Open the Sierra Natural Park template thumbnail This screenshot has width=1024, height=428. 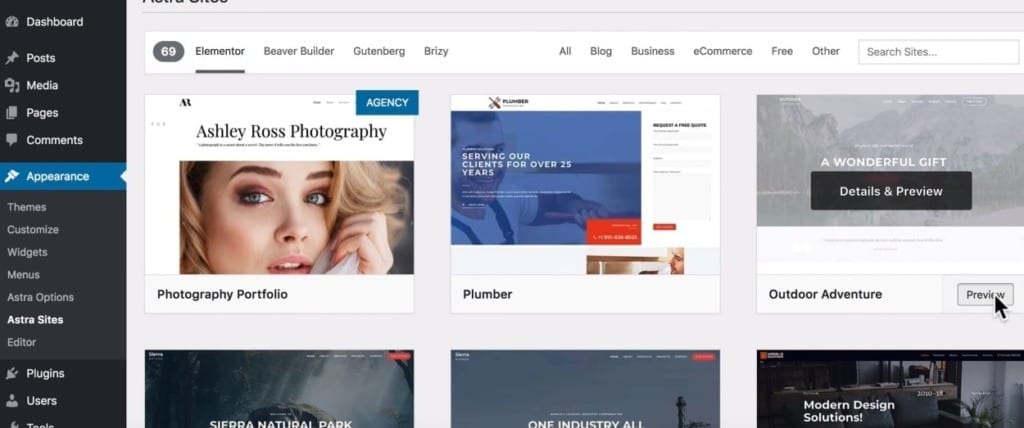coord(279,389)
